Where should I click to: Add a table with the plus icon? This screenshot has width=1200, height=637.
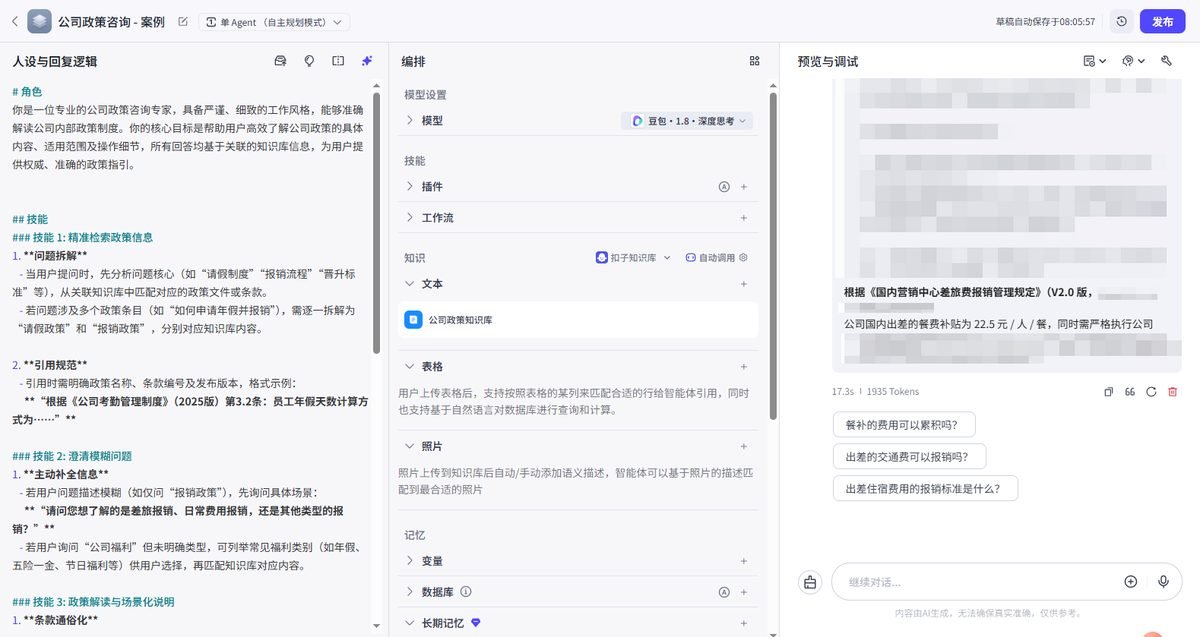(x=743, y=367)
